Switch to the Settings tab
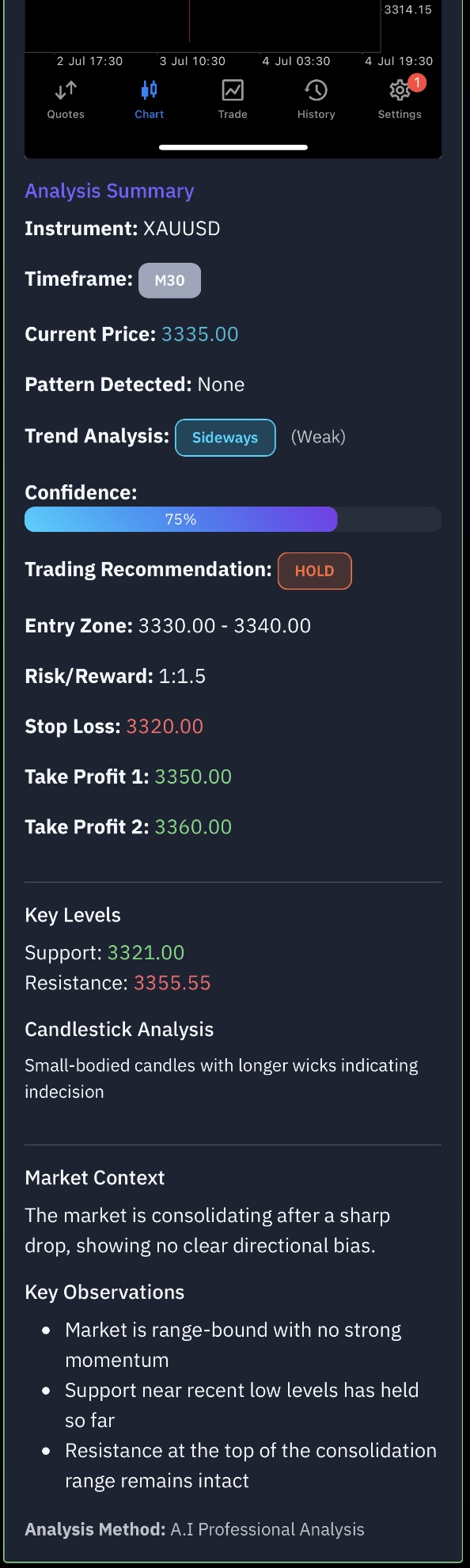Image resolution: width=470 pixels, height=1568 pixels. (399, 99)
